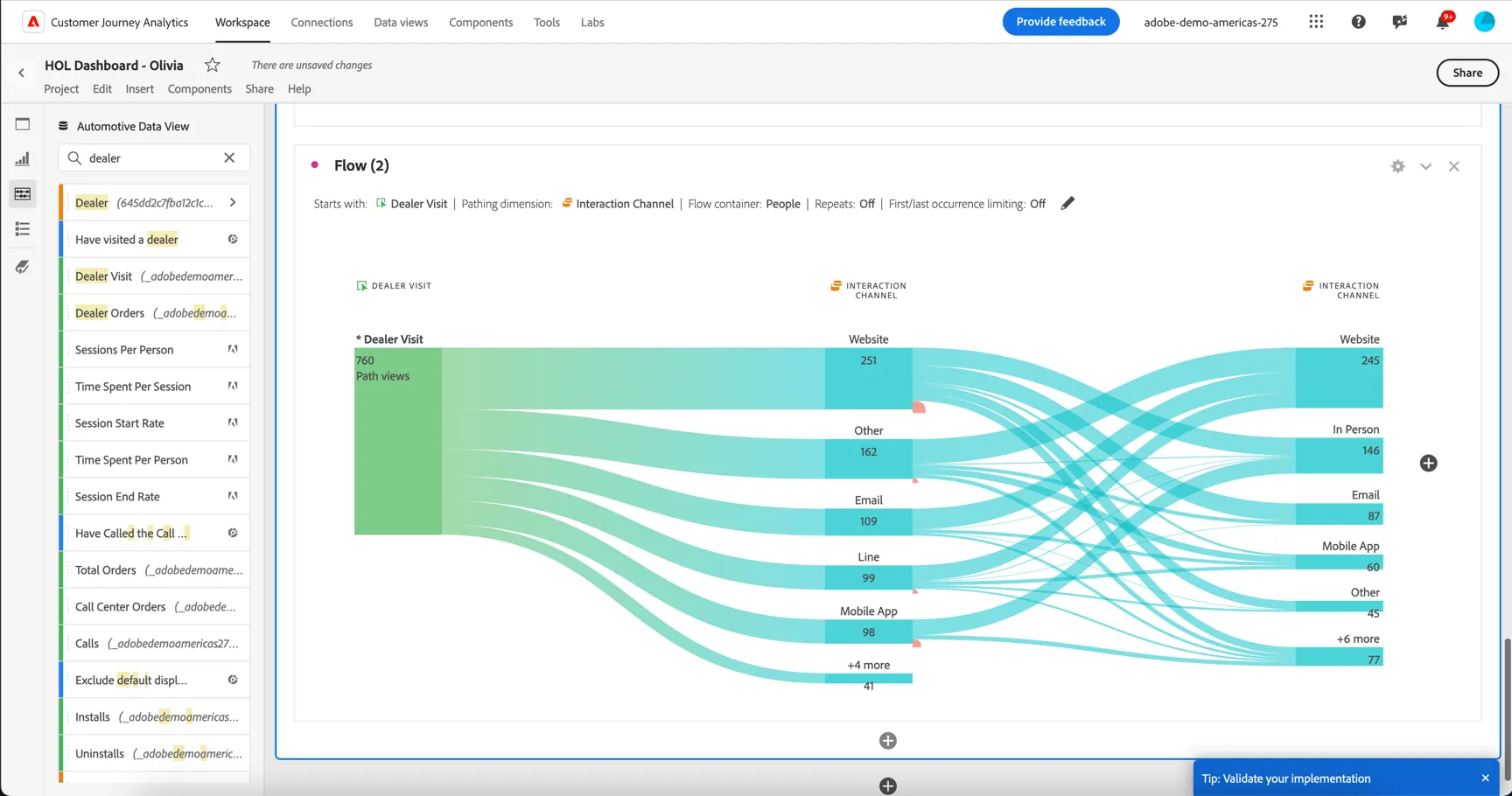
Task: Click filter icon on Have visited a dealer
Action: [x=233, y=239]
